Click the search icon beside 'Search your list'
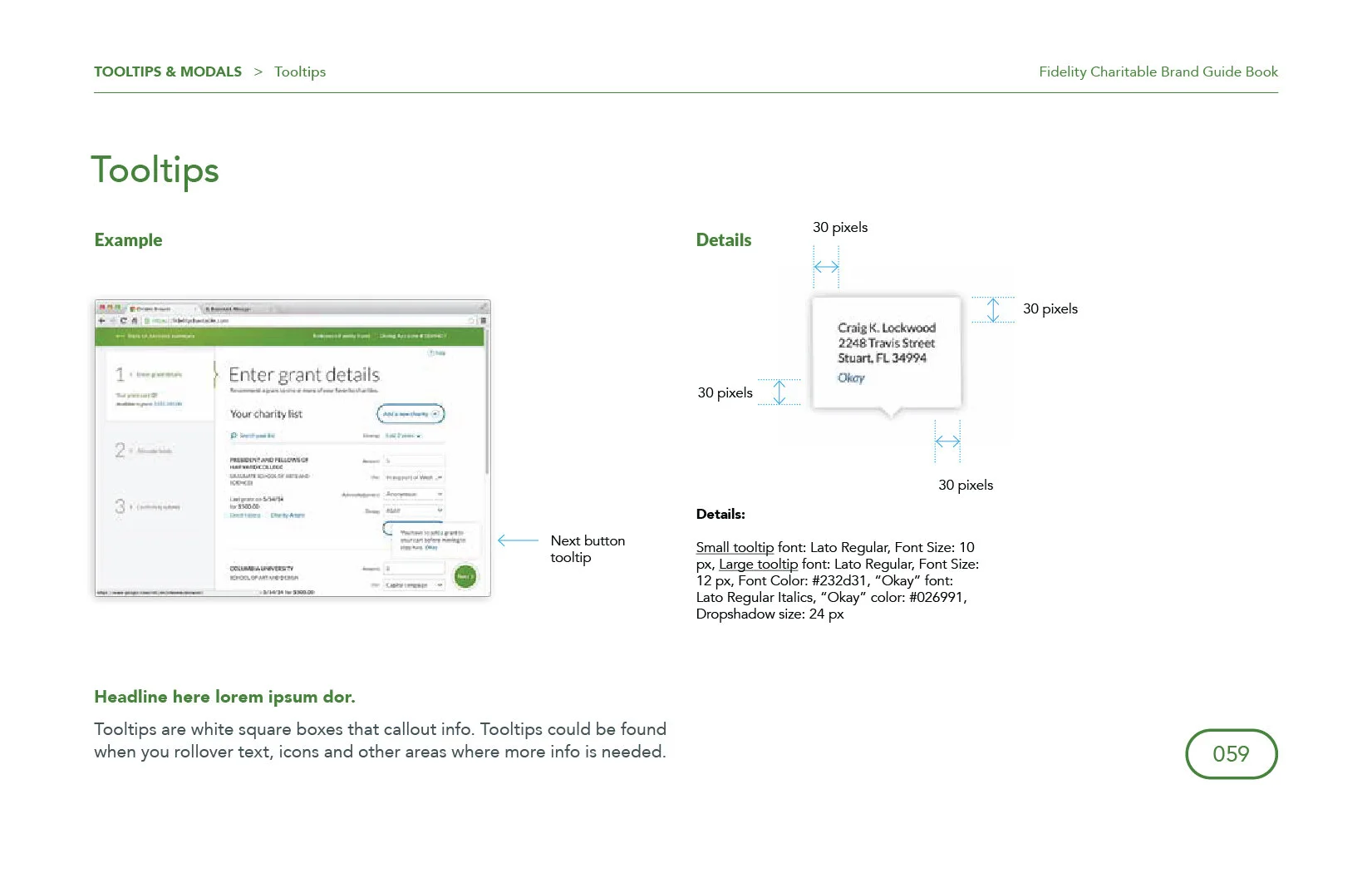 [234, 436]
